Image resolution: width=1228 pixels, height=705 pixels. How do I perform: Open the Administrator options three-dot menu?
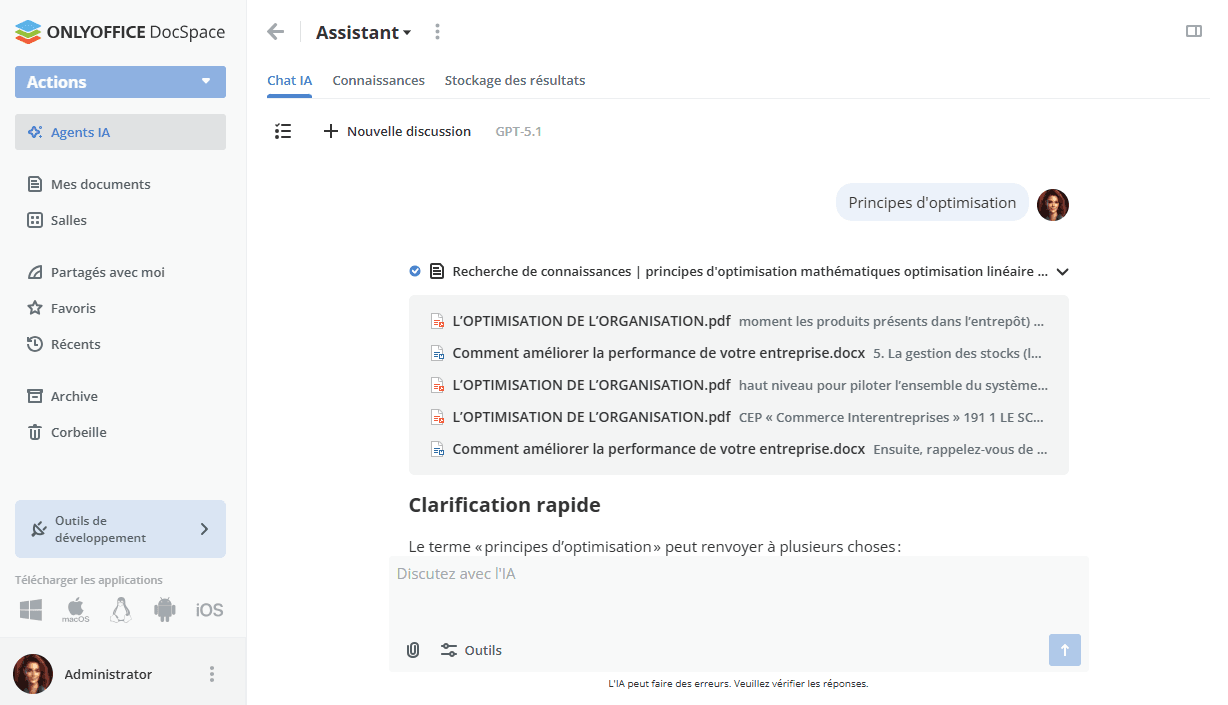(x=211, y=674)
